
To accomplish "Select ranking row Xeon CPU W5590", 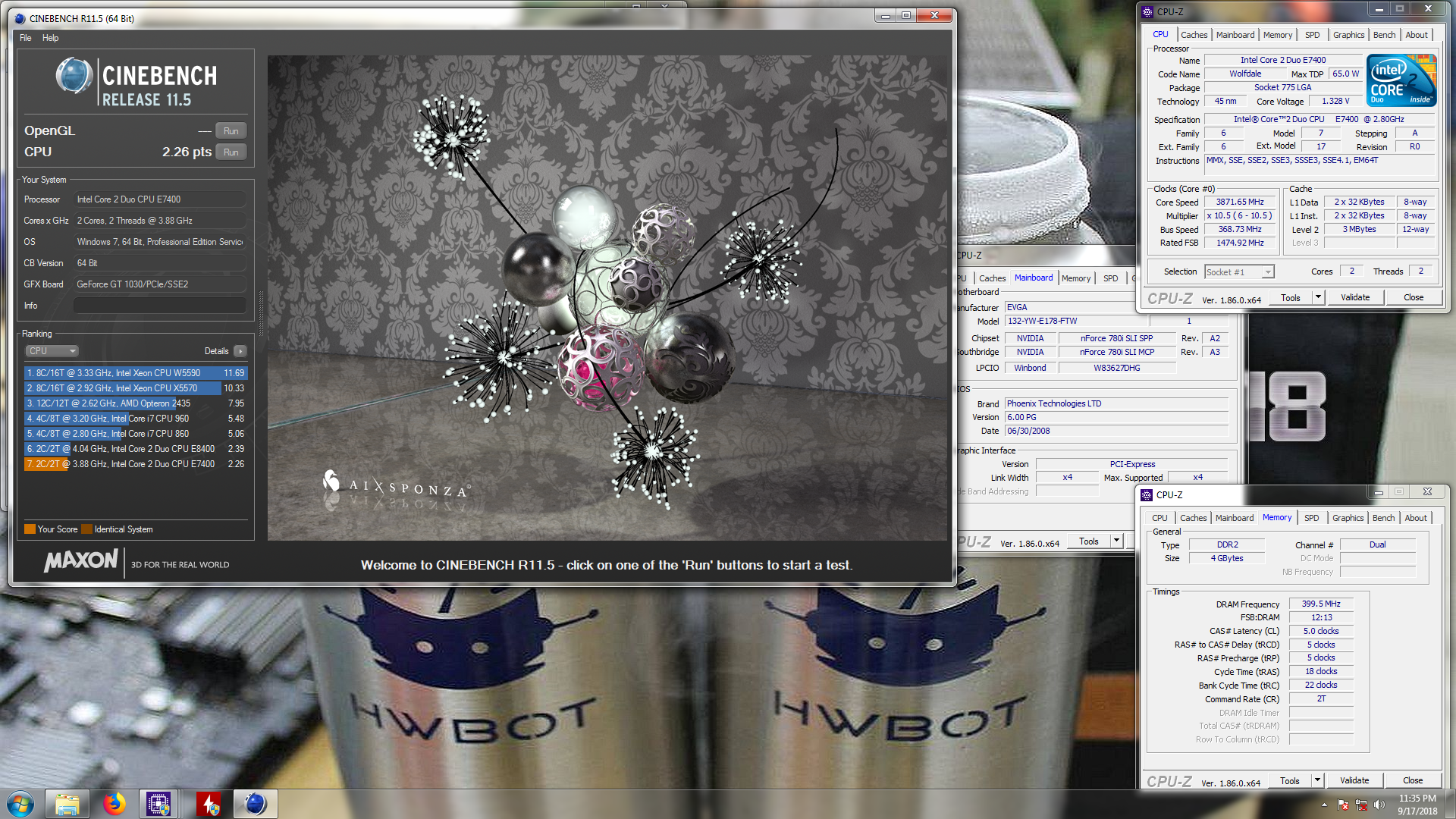I will click(x=136, y=373).
